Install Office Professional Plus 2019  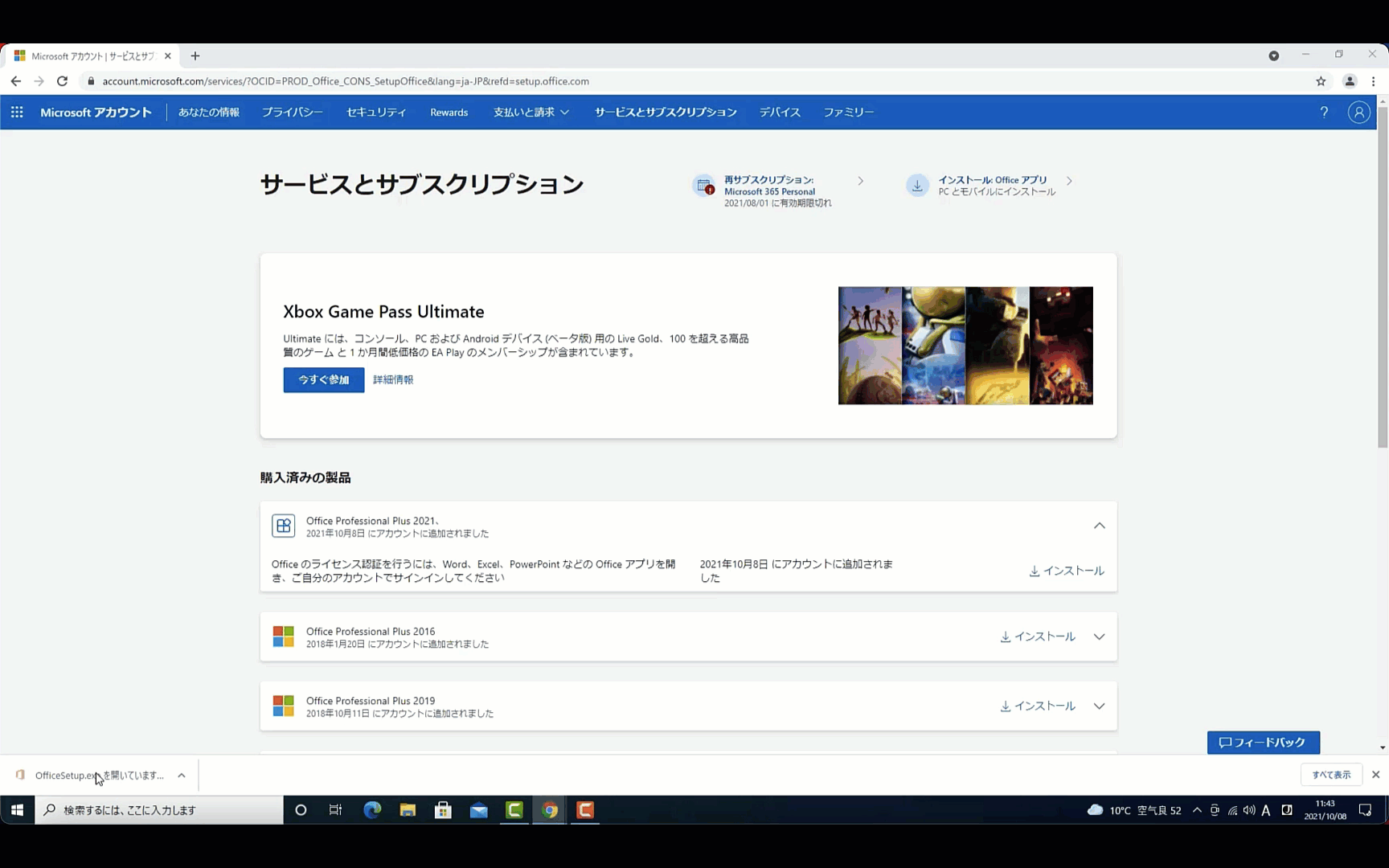[1038, 706]
